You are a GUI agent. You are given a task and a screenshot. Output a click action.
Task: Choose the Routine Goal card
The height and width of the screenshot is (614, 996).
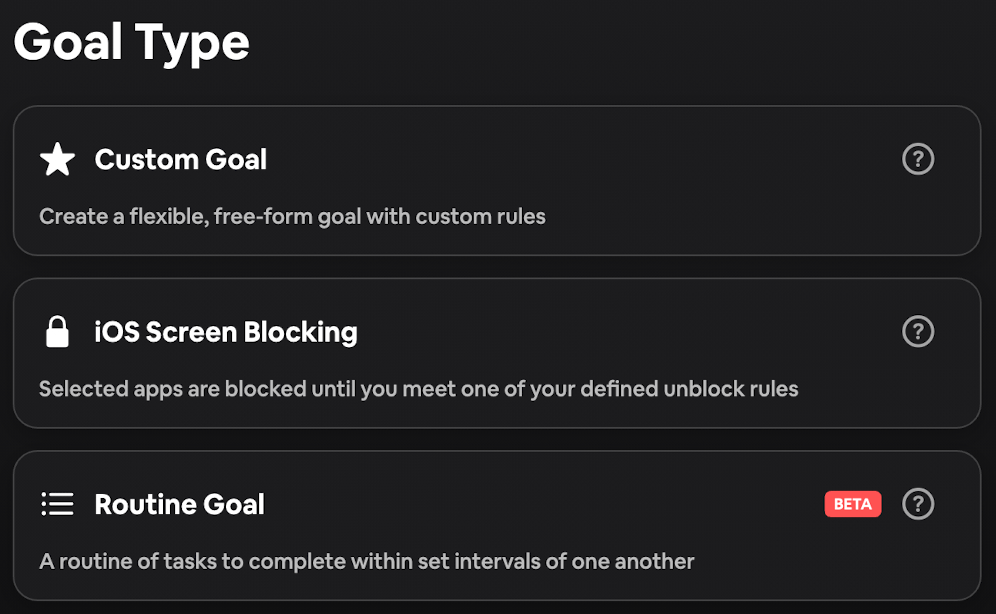497,525
